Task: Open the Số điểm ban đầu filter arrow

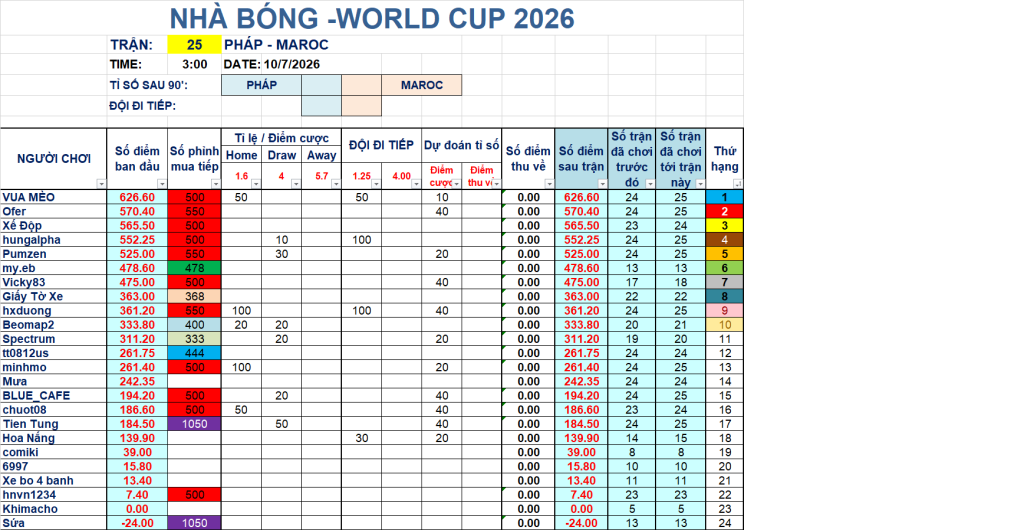Action: coord(162,184)
